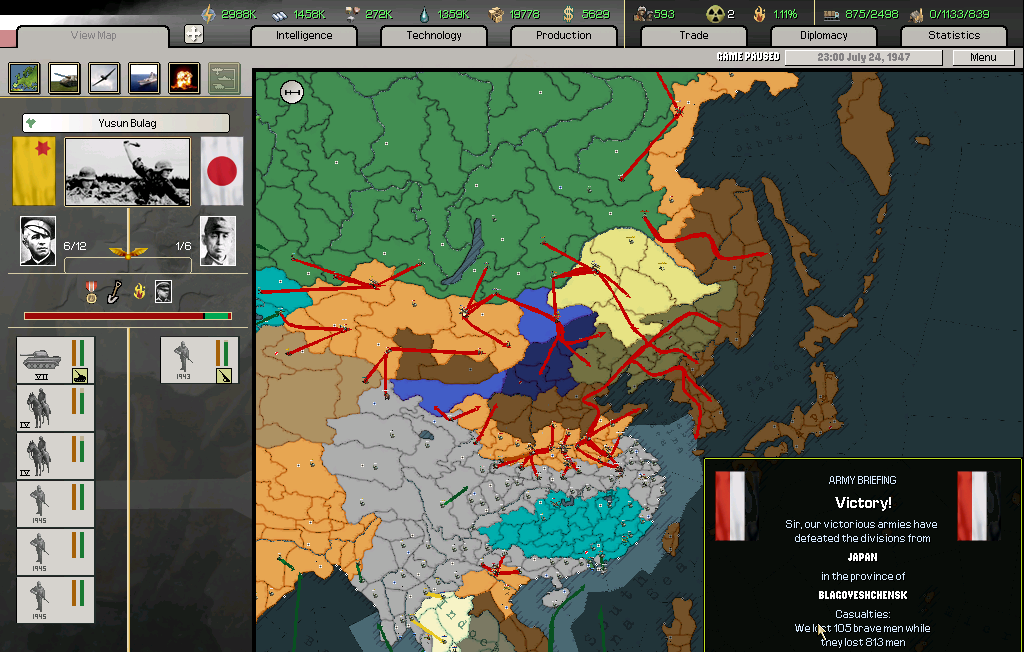The image size is (1024, 652).
Task: Switch to the land units map mode (tank icon)
Action: click(x=64, y=78)
